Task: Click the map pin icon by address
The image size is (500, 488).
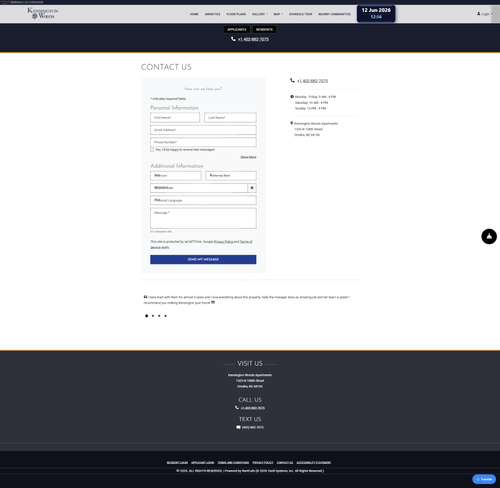Action: pyautogui.click(x=292, y=123)
